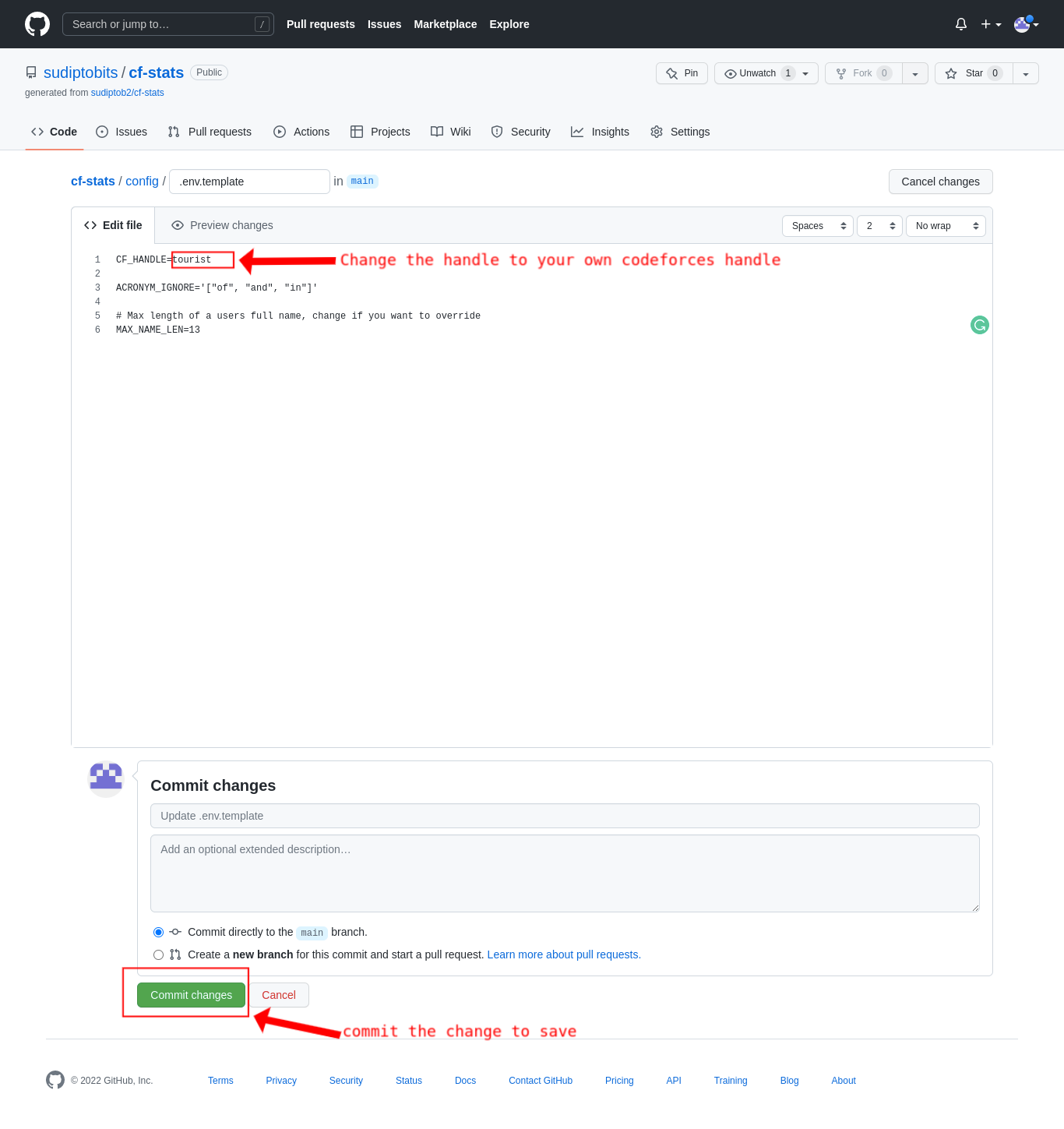Open the sudiptobits owner link
Image resolution: width=1064 pixels, height=1129 pixels.
point(80,72)
